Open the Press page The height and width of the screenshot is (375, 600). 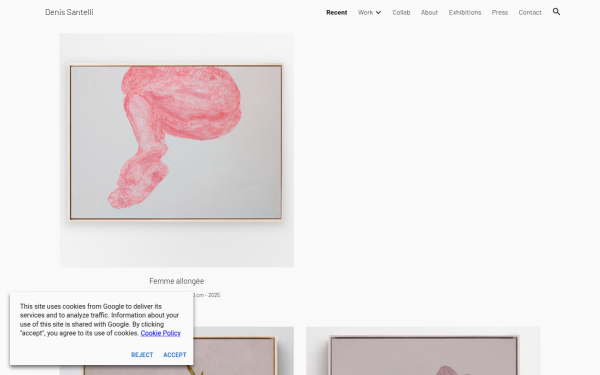[x=500, y=13]
